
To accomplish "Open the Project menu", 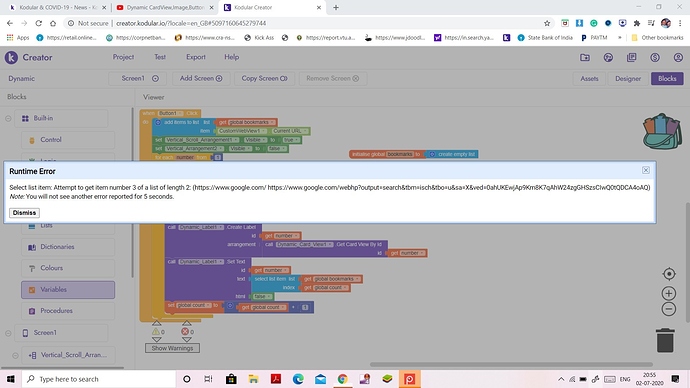I will 123,57.
